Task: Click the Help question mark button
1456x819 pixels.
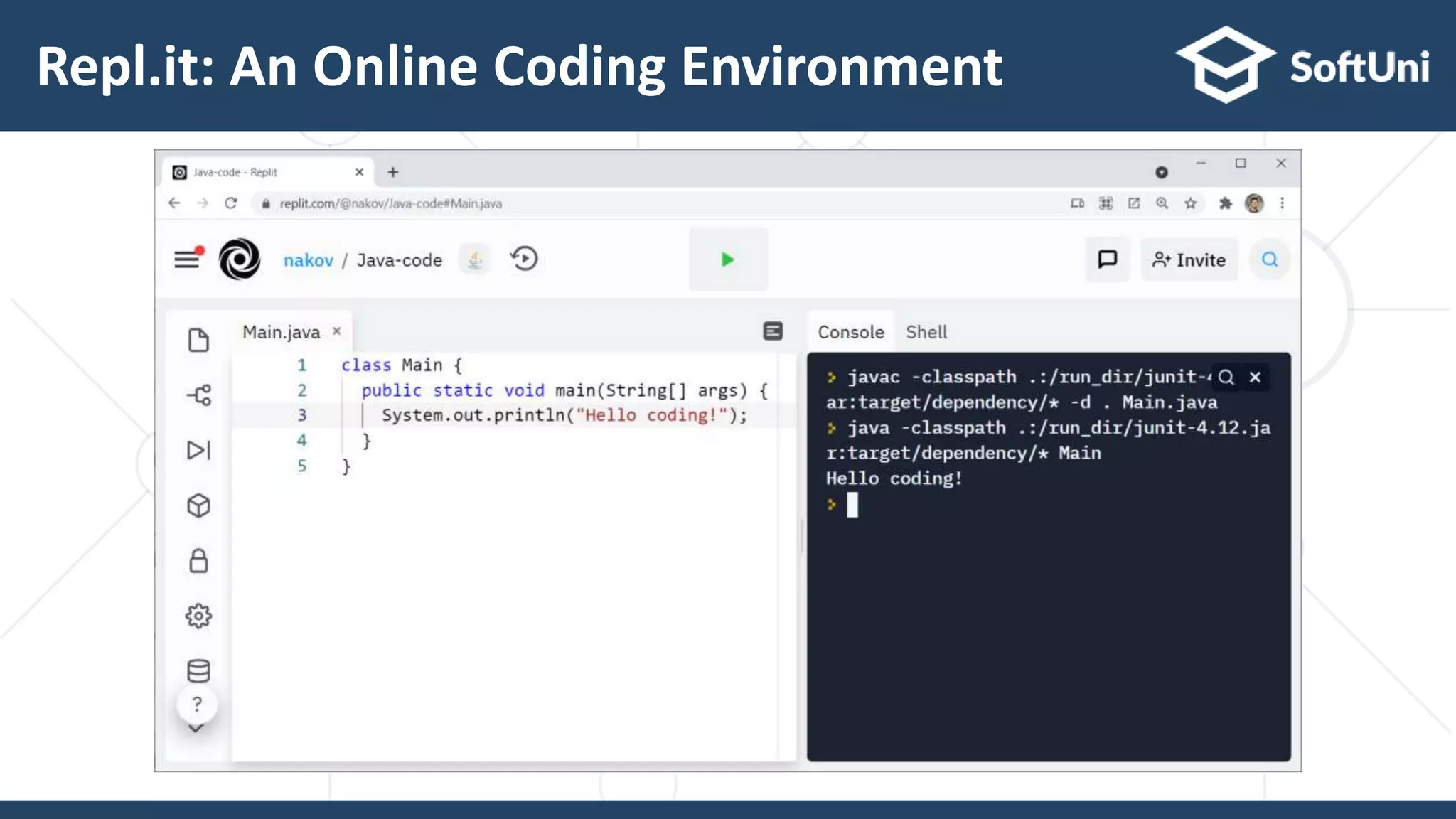Action: [x=197, y=704]
